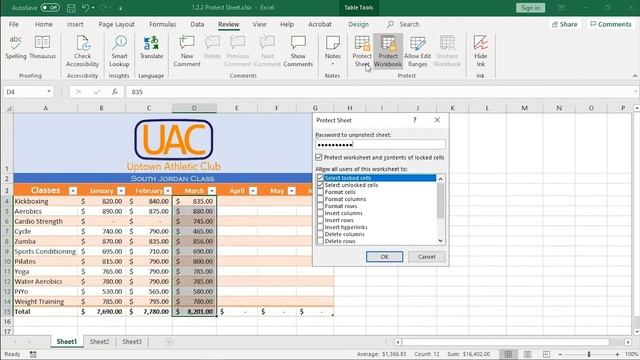The image size is (640, 360).
Task: Toggle Protect worksheet and contents checkbox
Action: tap(319, 158)
